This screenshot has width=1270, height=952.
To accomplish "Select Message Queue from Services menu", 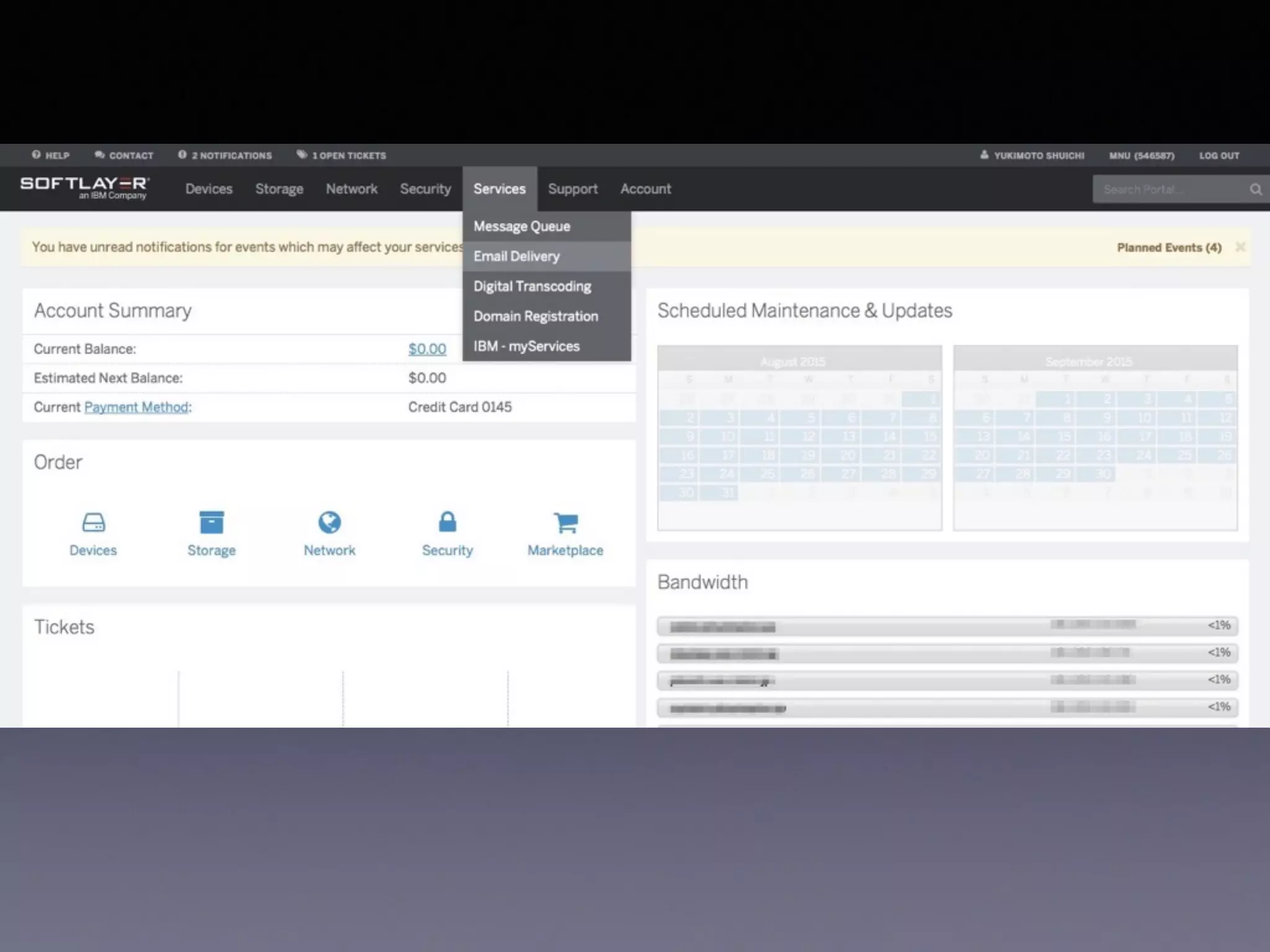I will (547, 226).
